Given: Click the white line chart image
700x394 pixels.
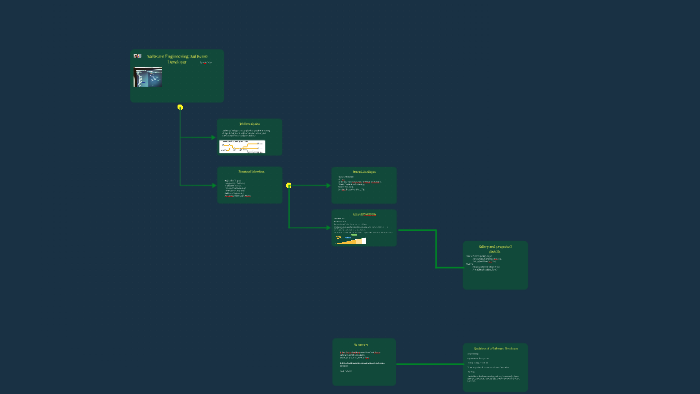Looking at the screenshot, I should [x=242, y=146].
